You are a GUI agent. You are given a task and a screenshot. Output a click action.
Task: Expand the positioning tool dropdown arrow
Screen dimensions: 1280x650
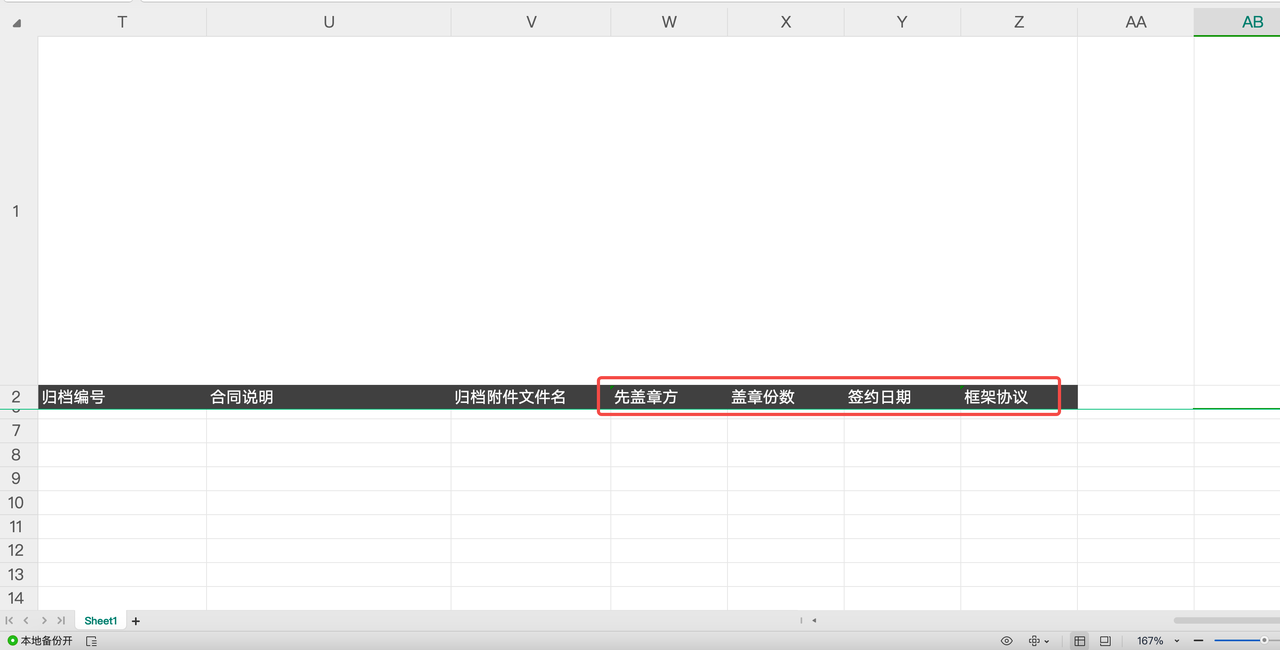coord(1046,640)
